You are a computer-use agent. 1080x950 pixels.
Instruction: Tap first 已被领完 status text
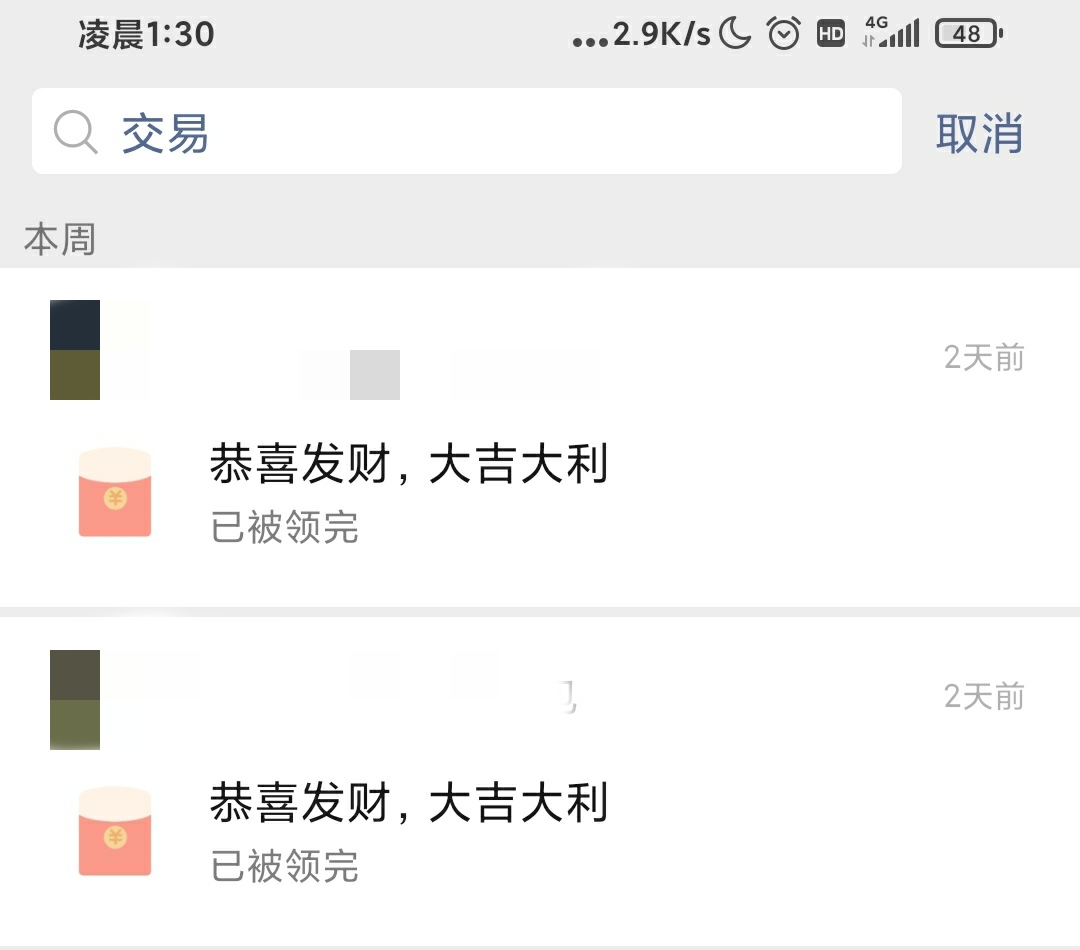pyautogui.click(x=284, y=527)
